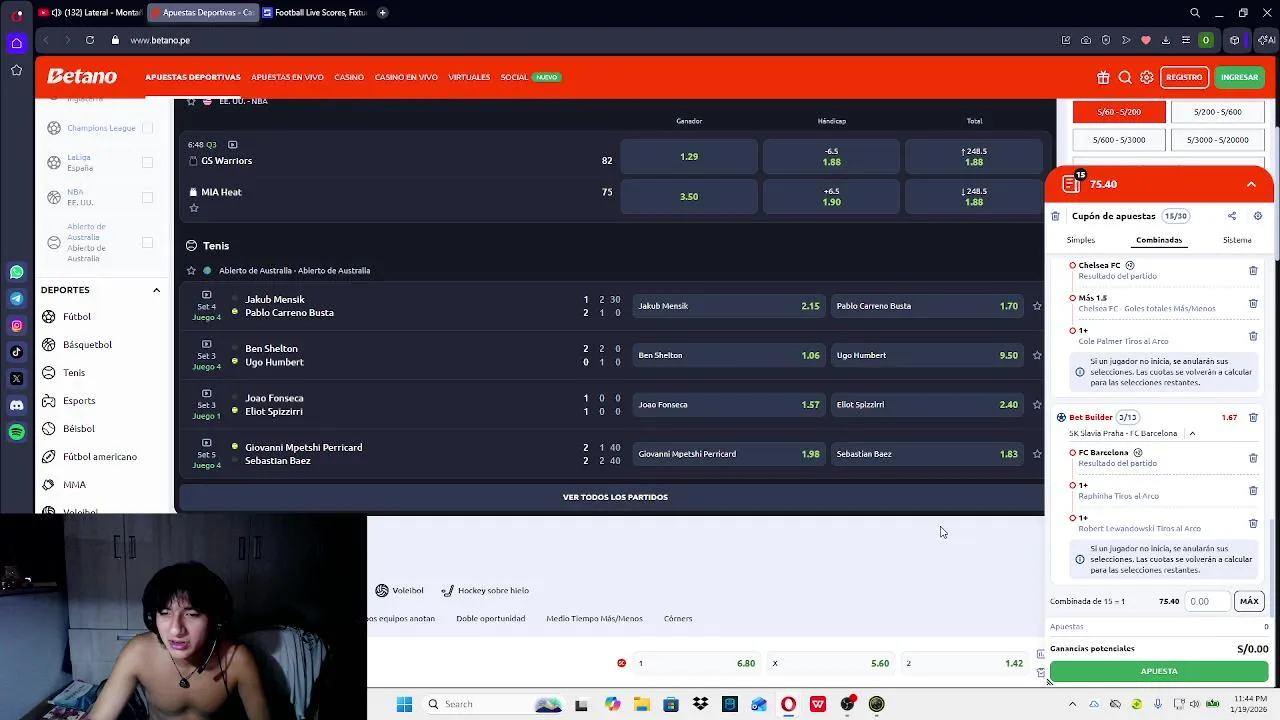Share the bet slip via share icon

(1232, 216)
